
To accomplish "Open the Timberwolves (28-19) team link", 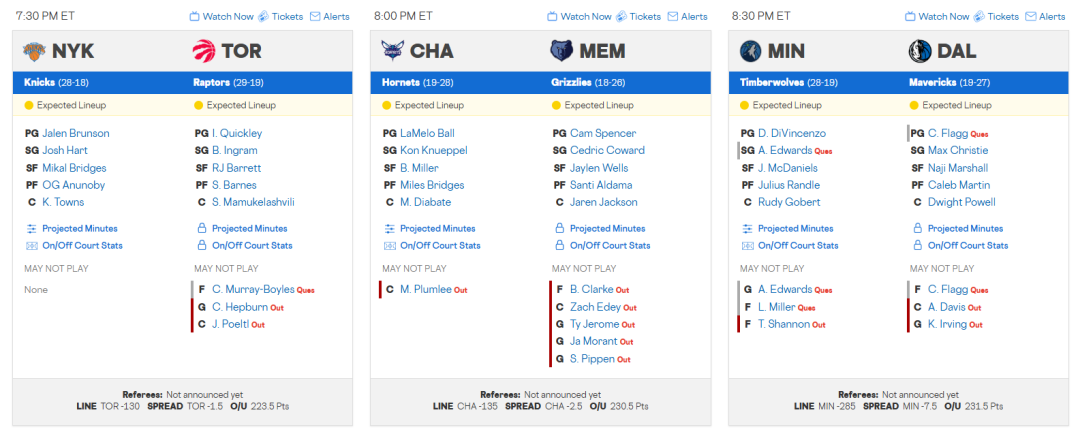I will pyautogui.click(x=775, y=82).
